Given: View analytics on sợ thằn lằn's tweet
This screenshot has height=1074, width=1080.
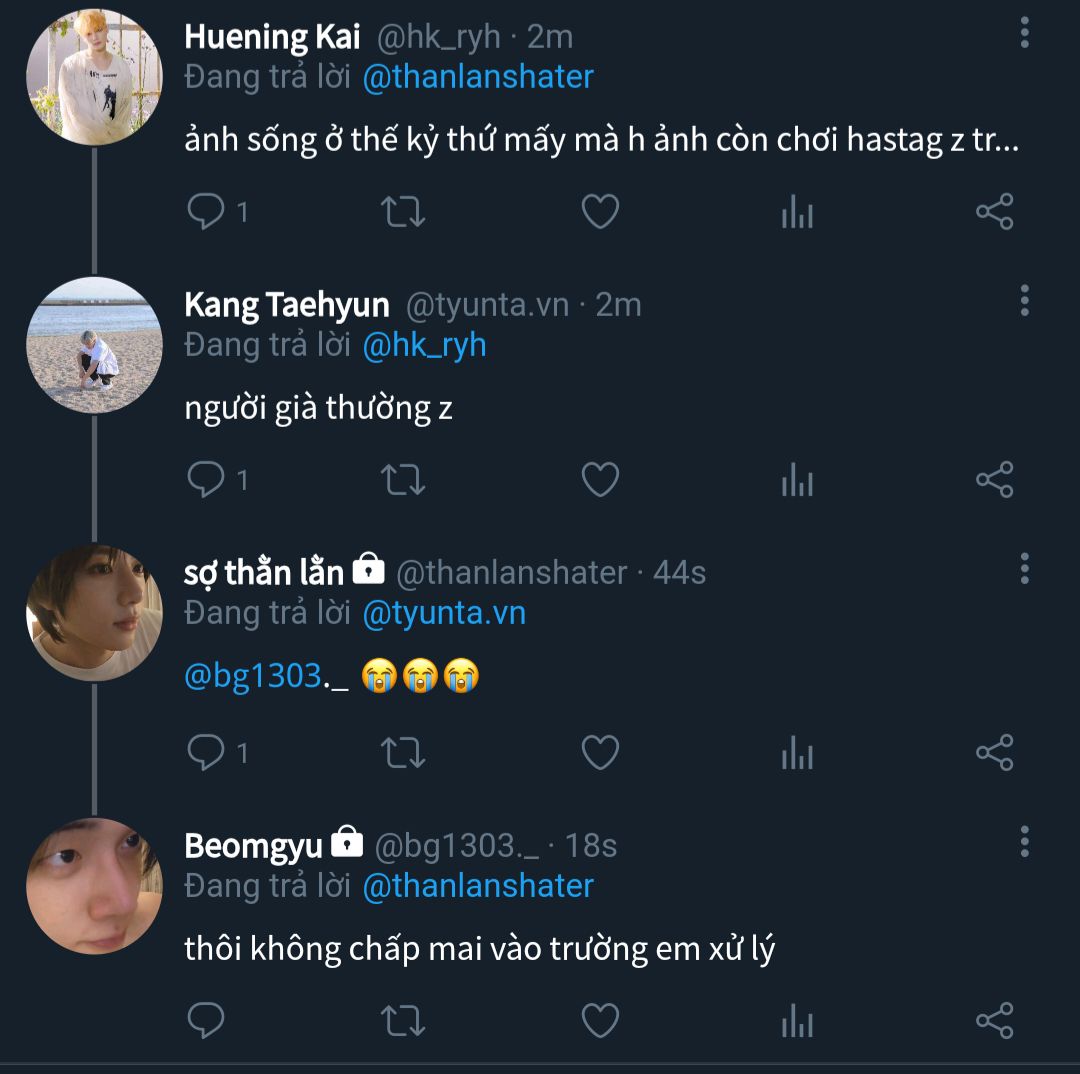Looking at the screenshot, I should pos(797,752).
